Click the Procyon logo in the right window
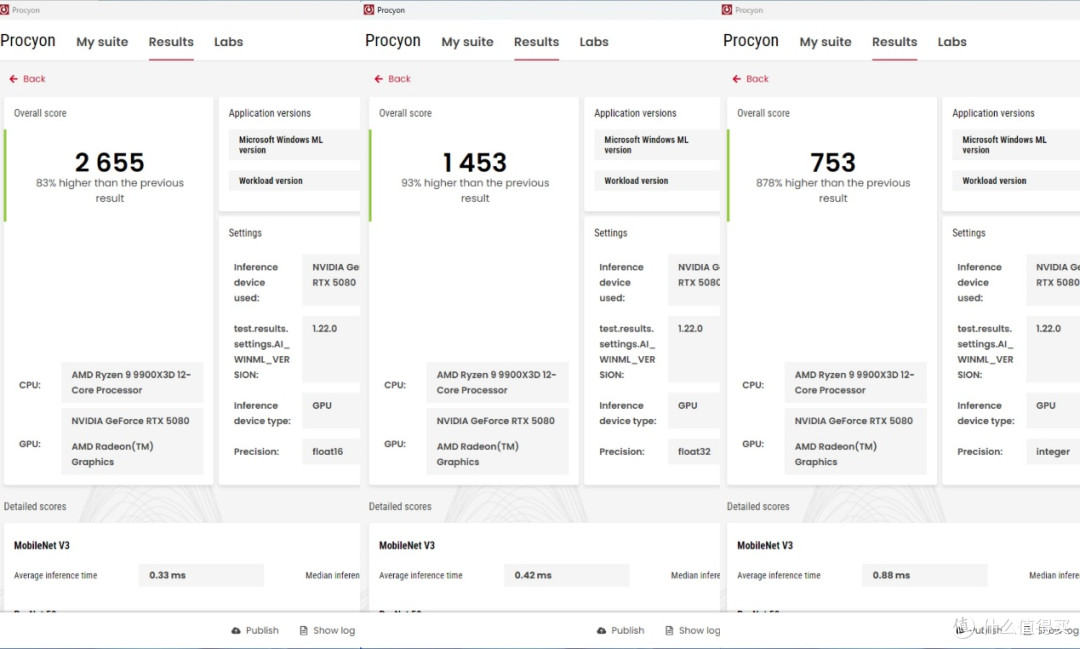This screenshot has width=1080, height=649. click(x=751, y=41)
